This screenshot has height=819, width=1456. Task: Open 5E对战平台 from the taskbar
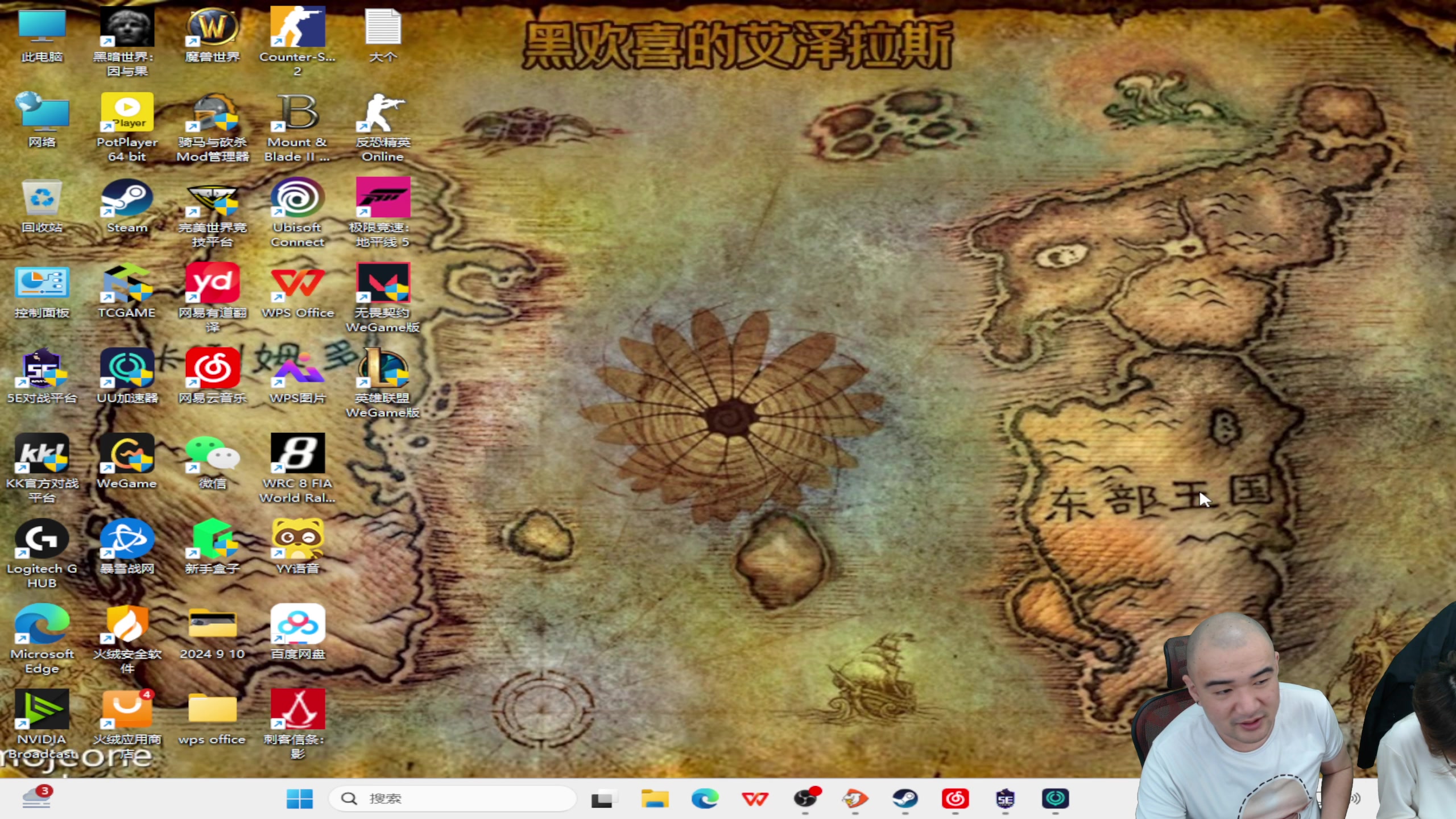coord(1005,799)
